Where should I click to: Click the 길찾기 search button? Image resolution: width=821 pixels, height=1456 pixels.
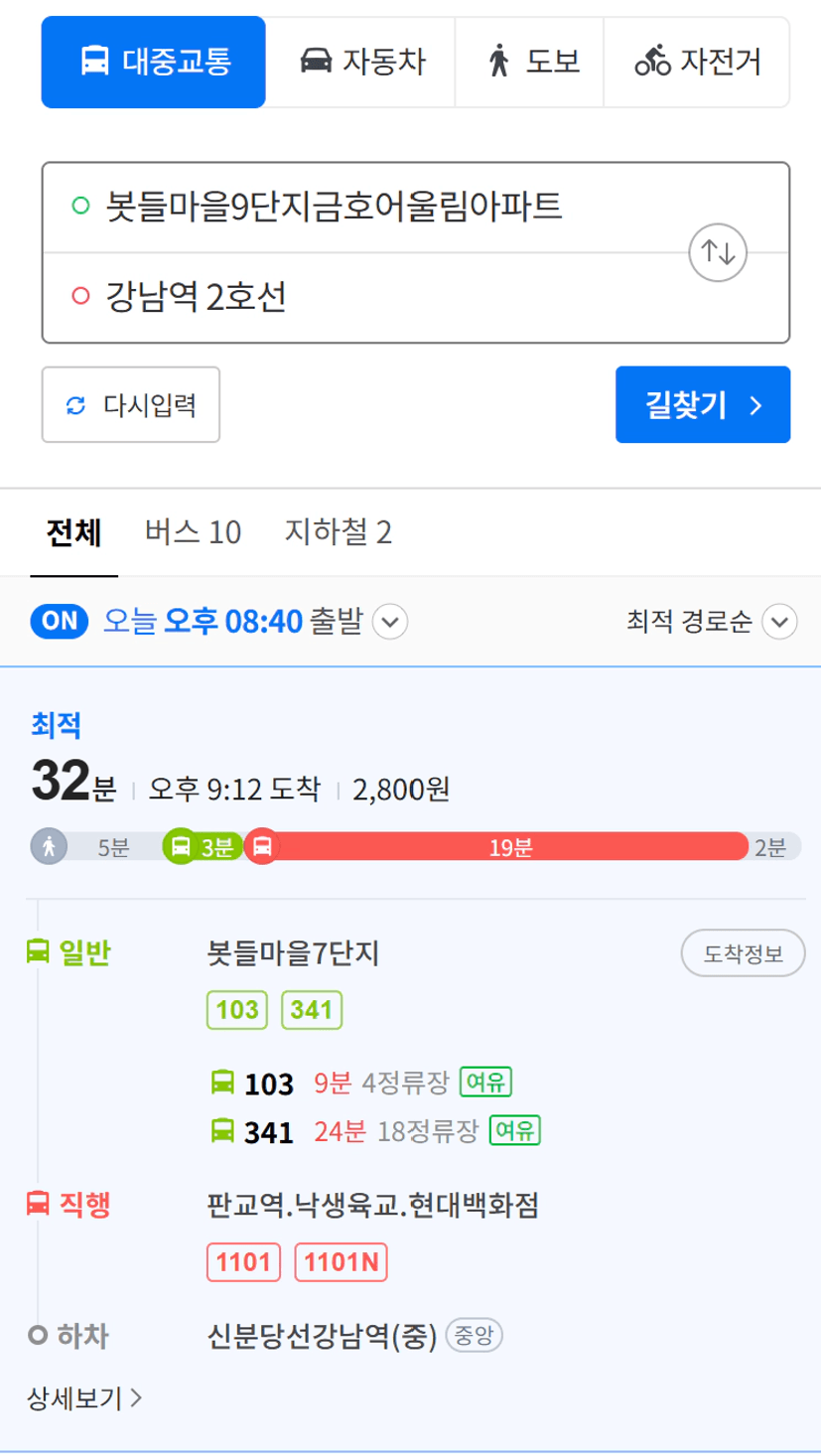[x=703, y=404]
